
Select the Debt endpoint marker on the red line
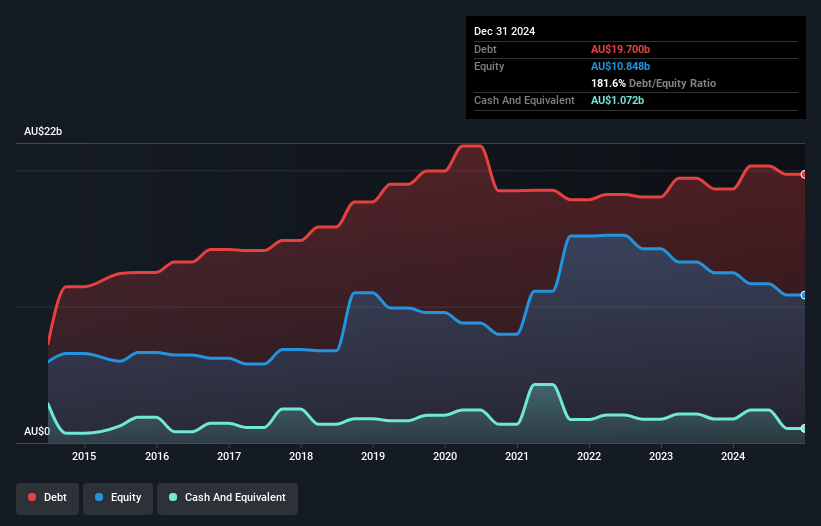[804, 174]
